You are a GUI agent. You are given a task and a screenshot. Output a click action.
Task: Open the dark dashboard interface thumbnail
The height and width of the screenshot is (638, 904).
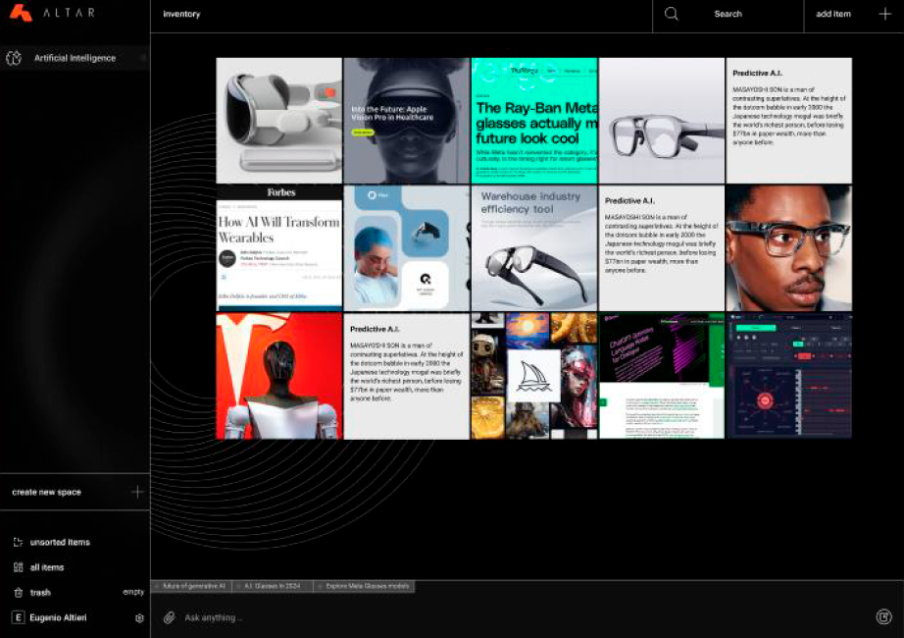789,376
